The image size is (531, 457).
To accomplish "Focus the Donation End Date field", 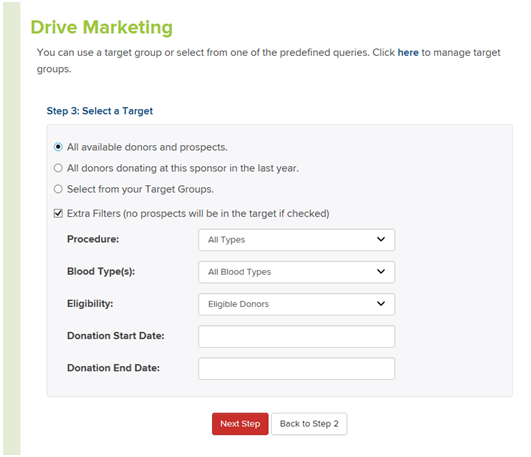I will click(x=296, y=369).
